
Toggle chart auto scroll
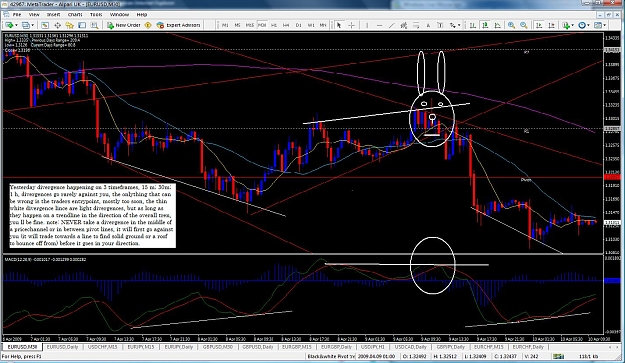point(539,25)
